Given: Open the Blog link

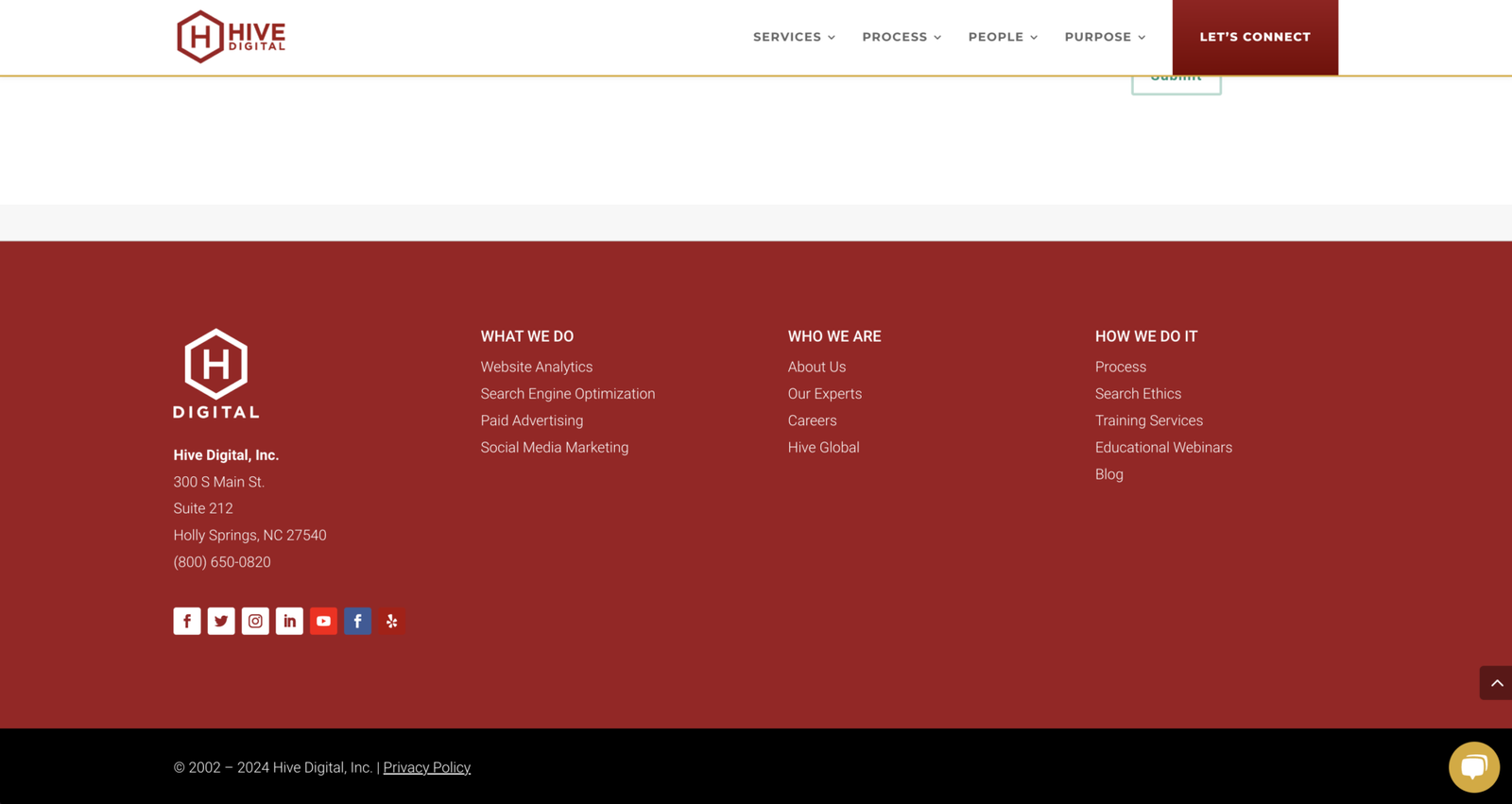Looking at the screenshot, I should [x=1109, y=474].
